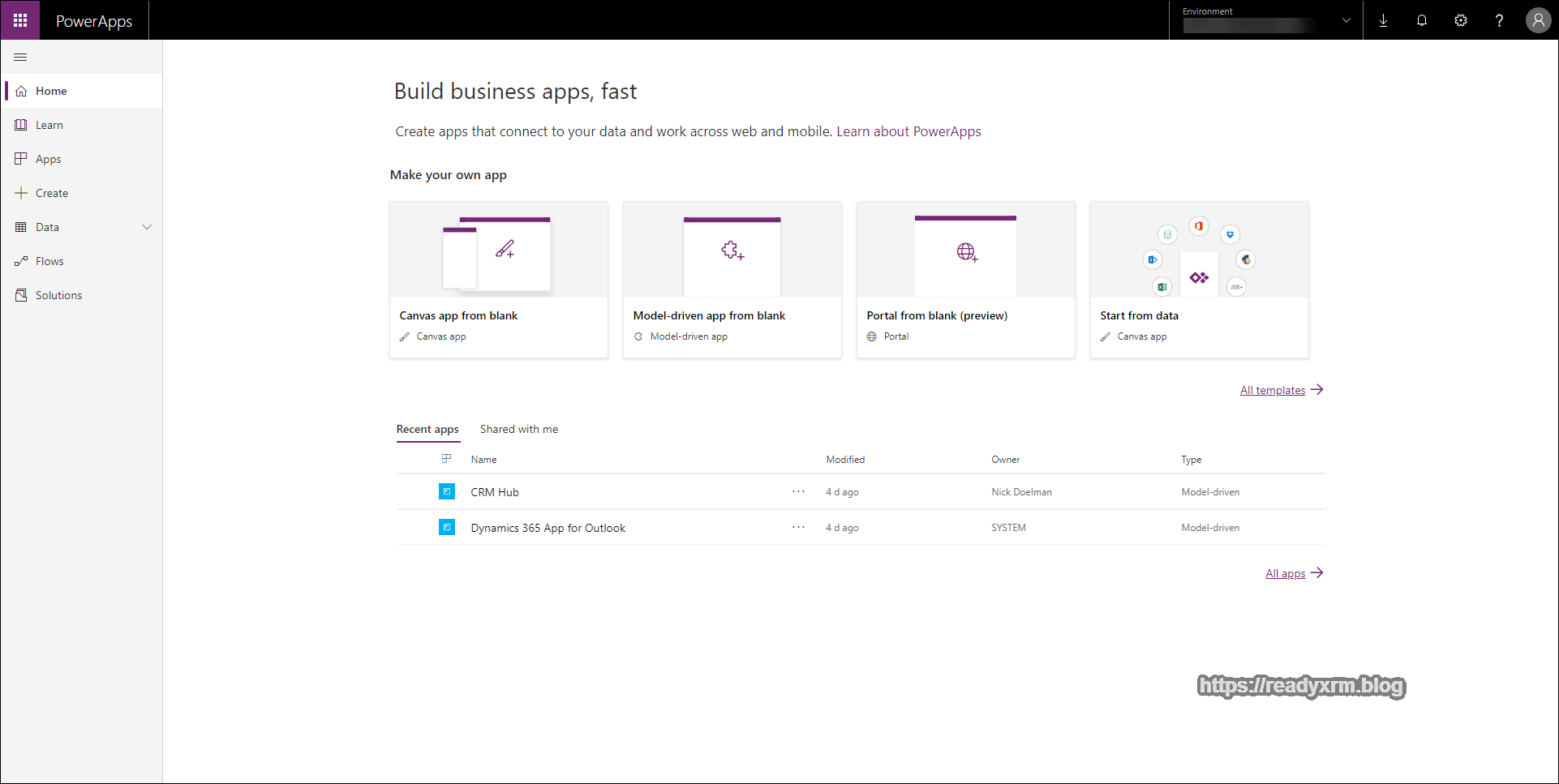Follow the Learn about PowerApps link

[908, 131]
